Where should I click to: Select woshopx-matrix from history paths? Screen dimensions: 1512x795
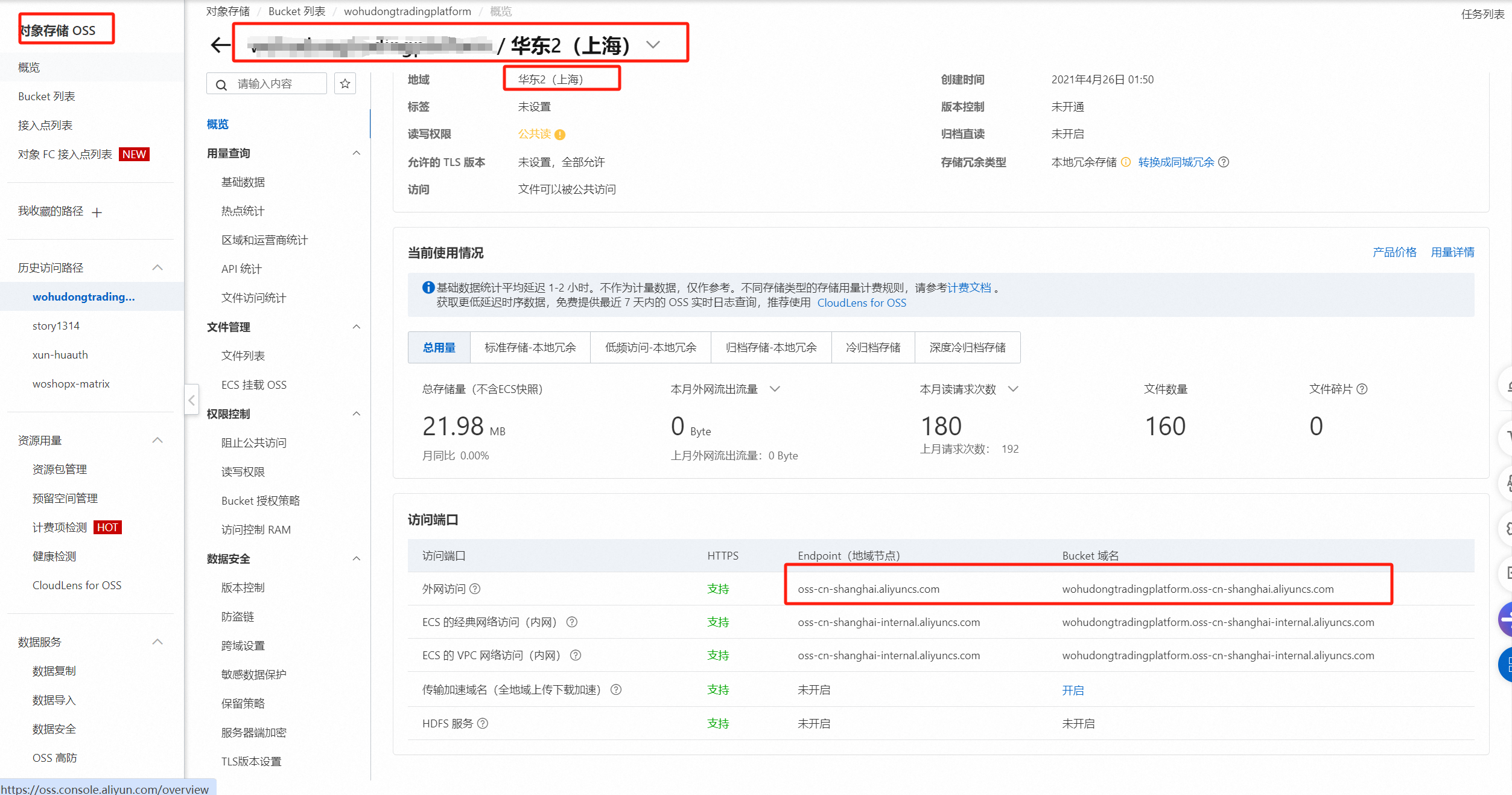click(x=71, y=384)
